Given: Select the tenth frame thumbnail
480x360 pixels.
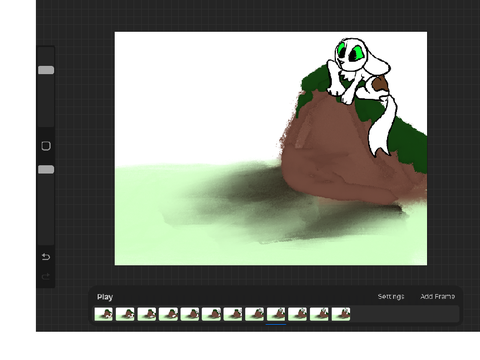Looking at the screenshot, I should tap(297, 314).
